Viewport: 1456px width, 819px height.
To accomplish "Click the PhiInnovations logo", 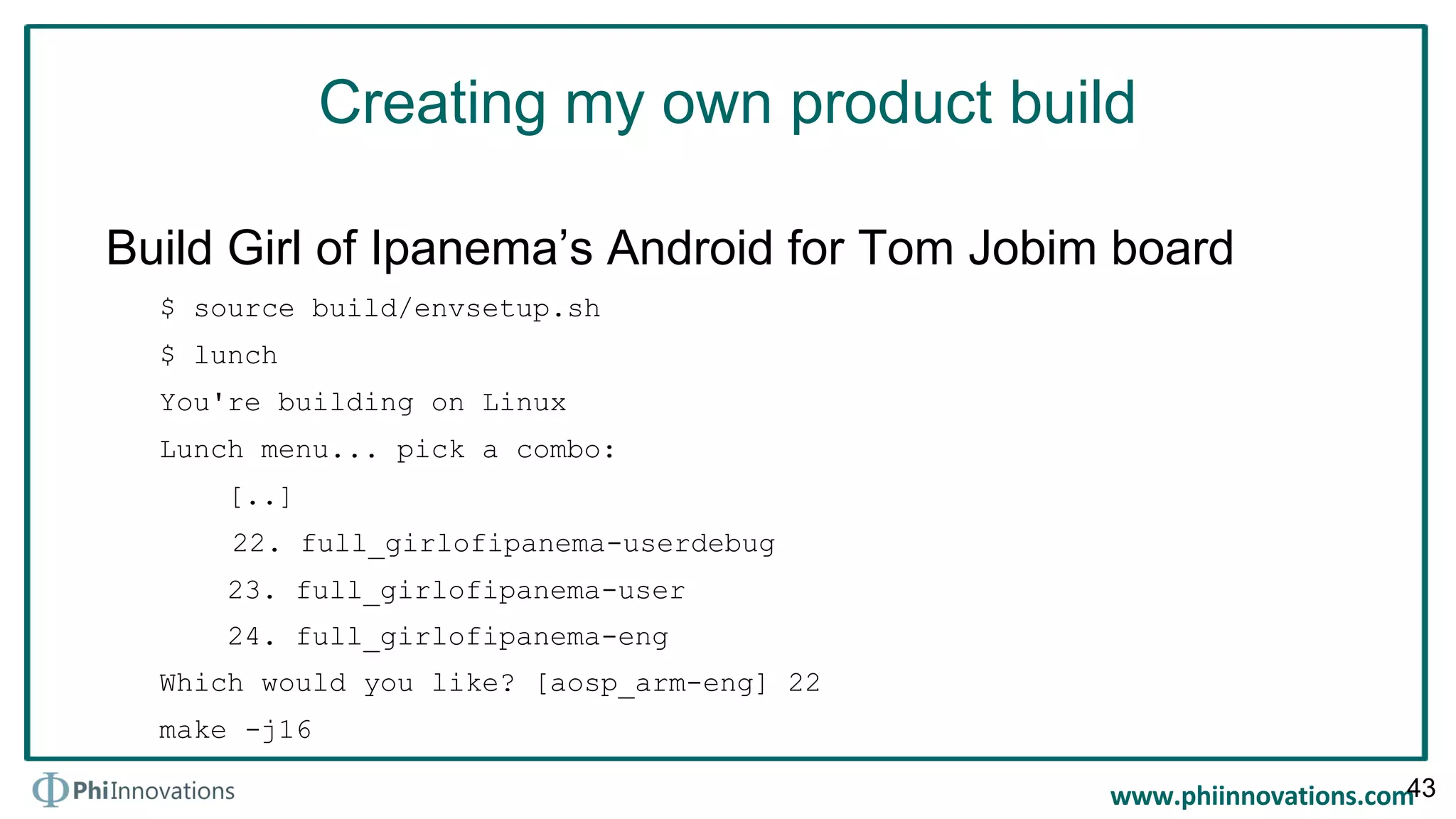I will tap(134, 790).
